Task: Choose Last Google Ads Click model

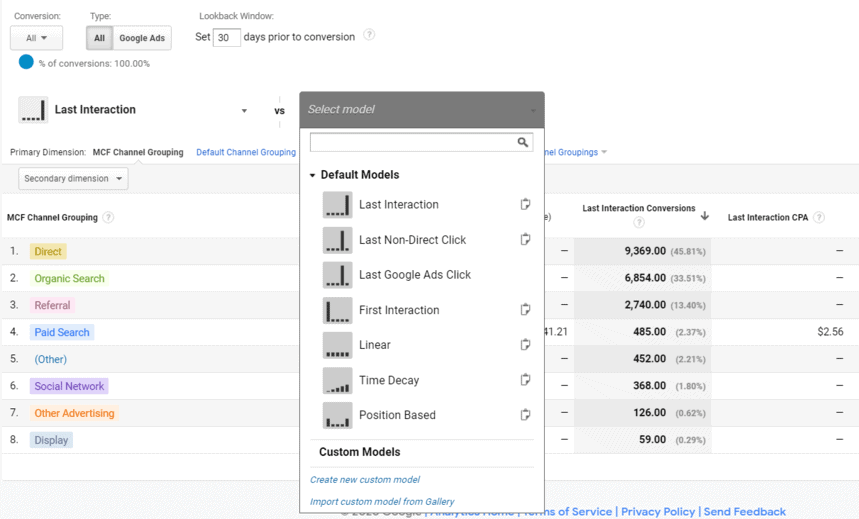Action: point(415,275)
